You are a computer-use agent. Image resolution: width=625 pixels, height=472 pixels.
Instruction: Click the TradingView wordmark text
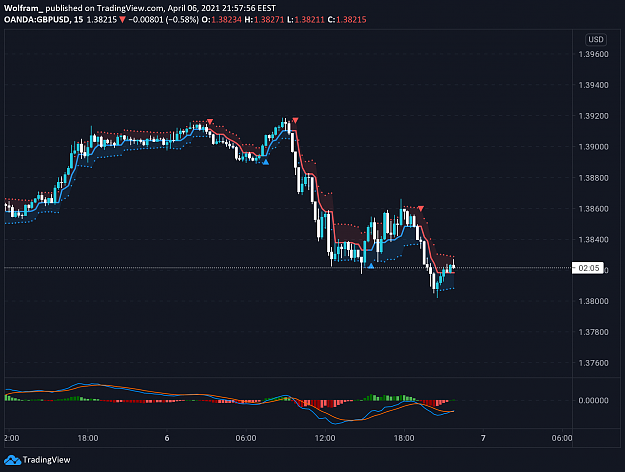pos(46,460)
